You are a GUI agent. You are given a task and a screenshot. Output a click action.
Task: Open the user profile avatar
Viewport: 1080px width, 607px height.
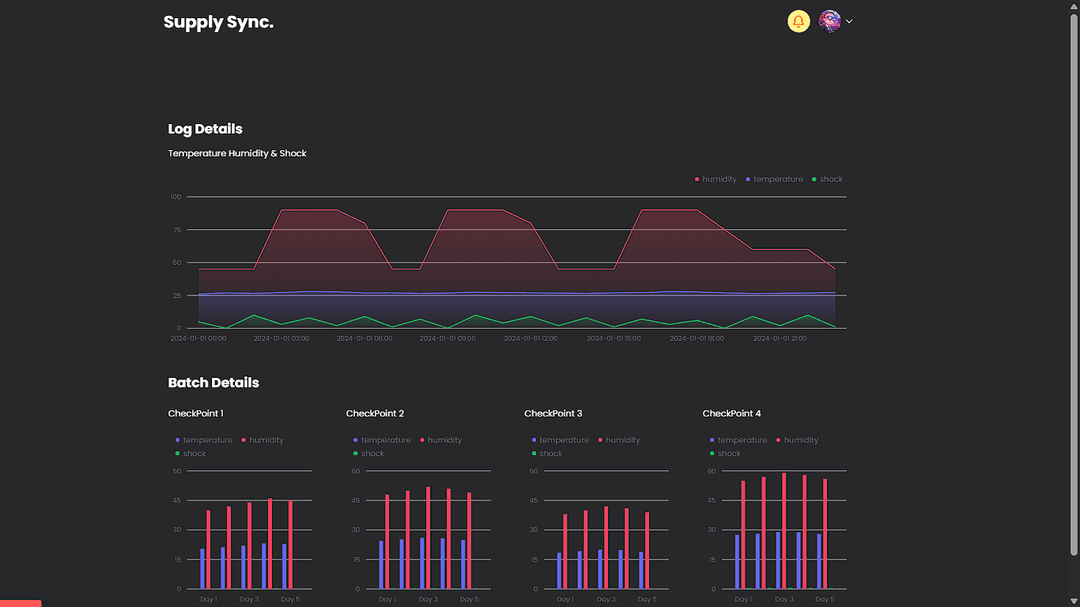tap(829, 21)
